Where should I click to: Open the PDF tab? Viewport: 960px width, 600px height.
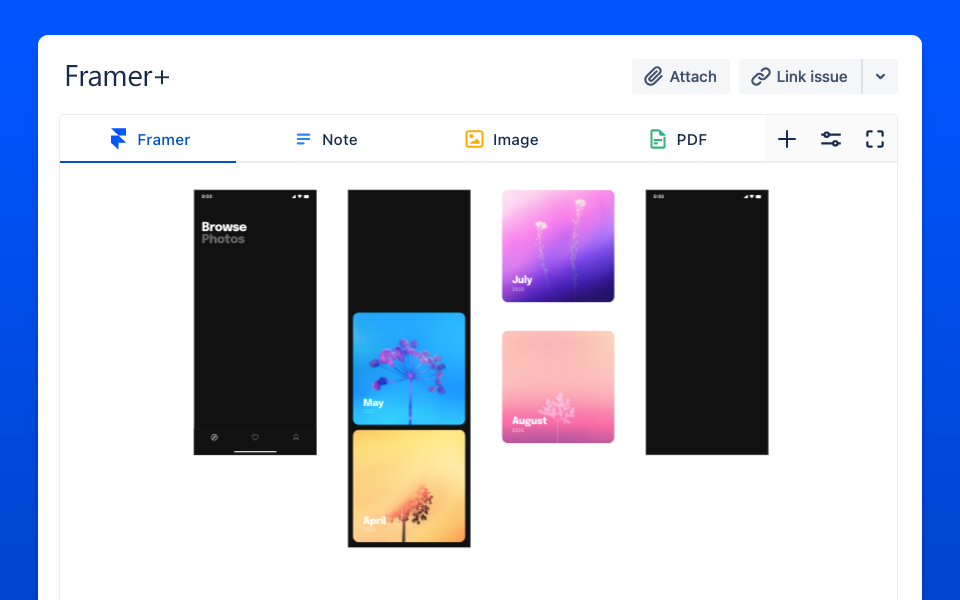click(678, 139)
